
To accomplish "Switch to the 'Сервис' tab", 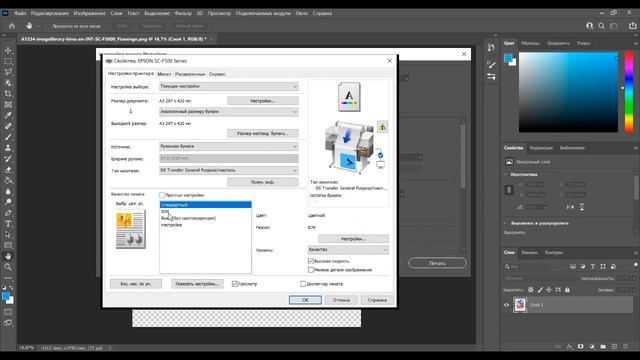I will (217, 74).
